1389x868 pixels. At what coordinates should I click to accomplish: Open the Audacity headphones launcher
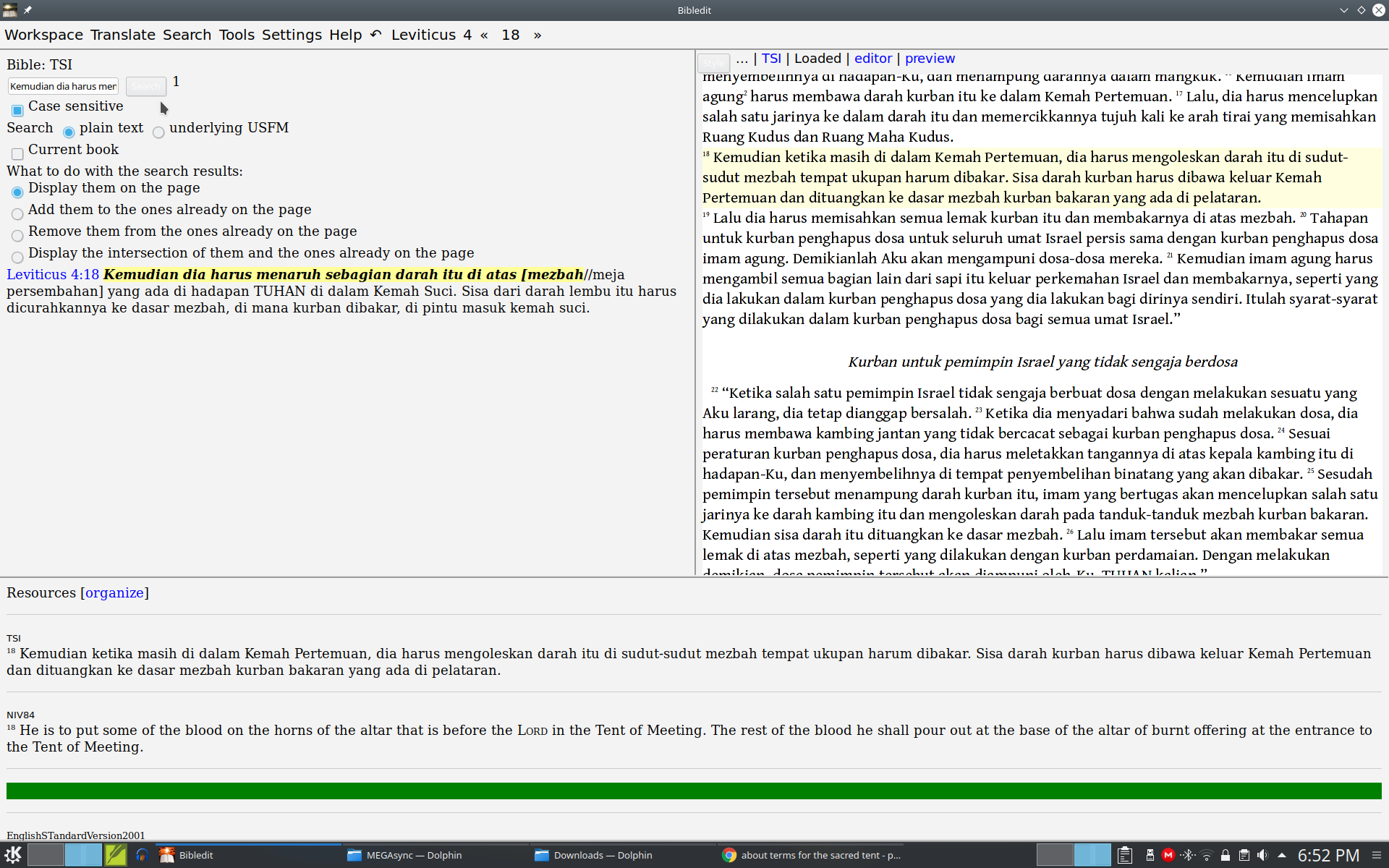(x=142, y=855)
